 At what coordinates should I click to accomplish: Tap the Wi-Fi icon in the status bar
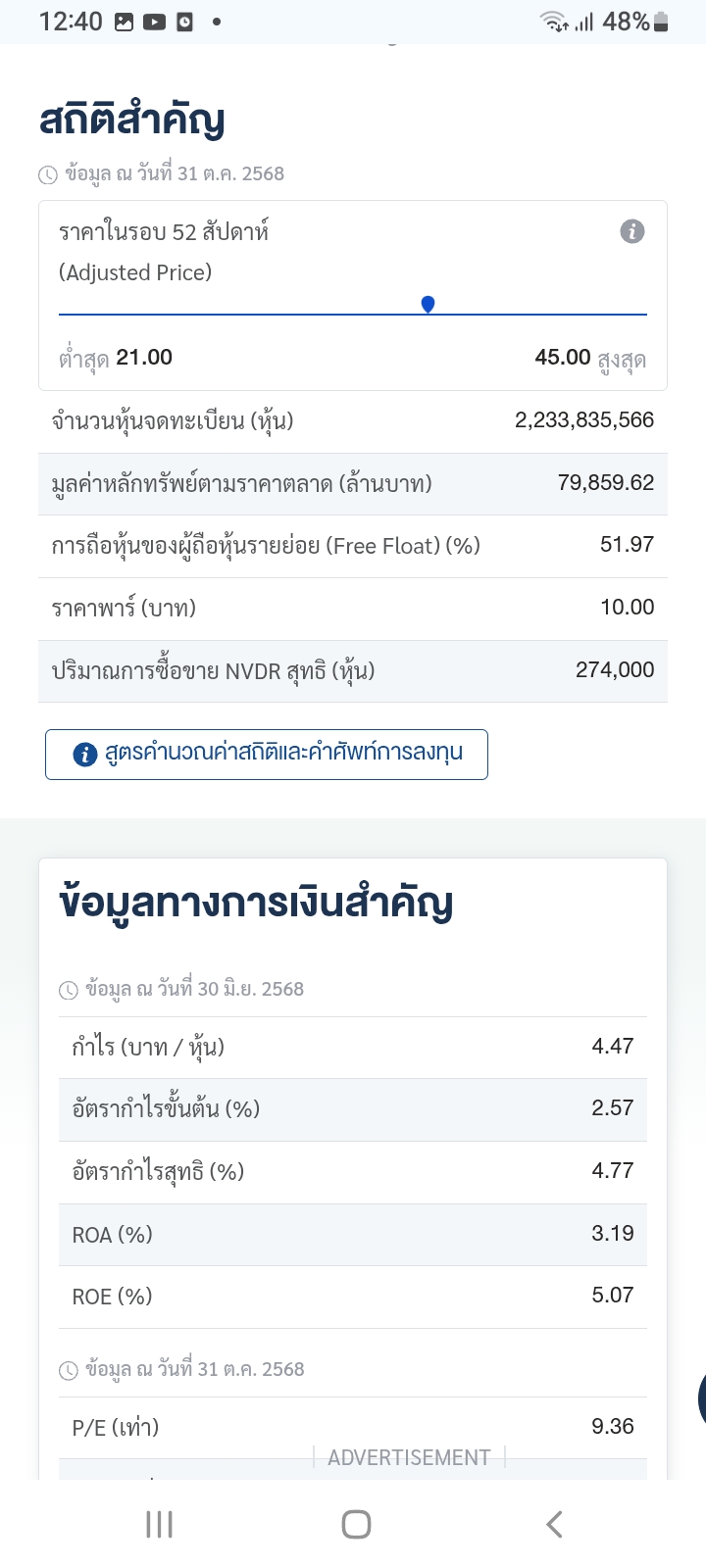coord(554,22)
